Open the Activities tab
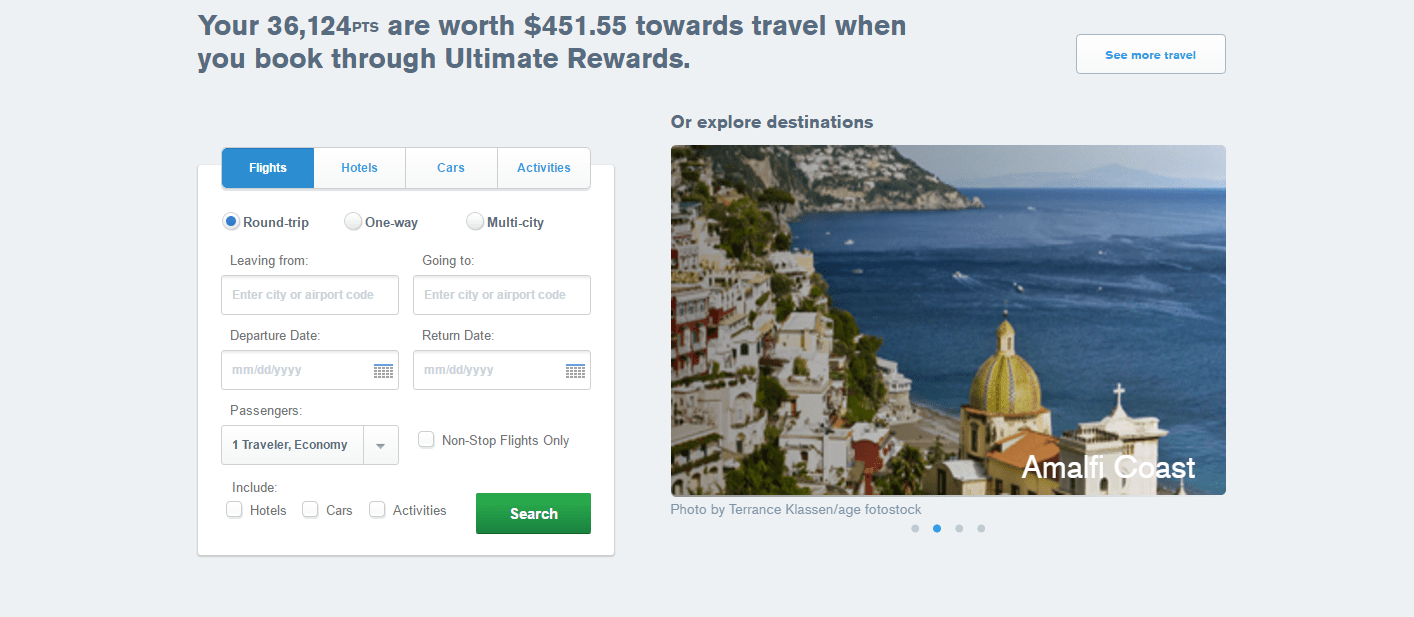 pos(543,167)
